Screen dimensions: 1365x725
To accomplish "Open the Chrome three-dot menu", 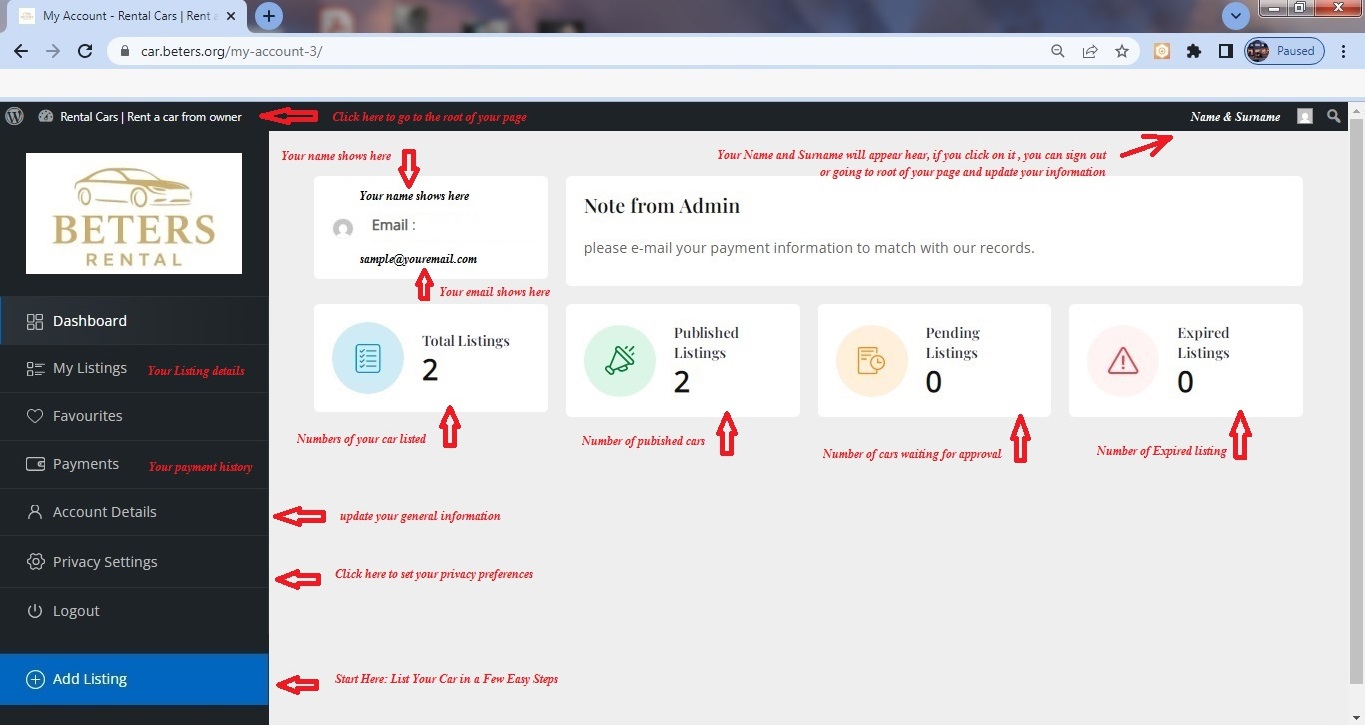I will coord(1344,51).
